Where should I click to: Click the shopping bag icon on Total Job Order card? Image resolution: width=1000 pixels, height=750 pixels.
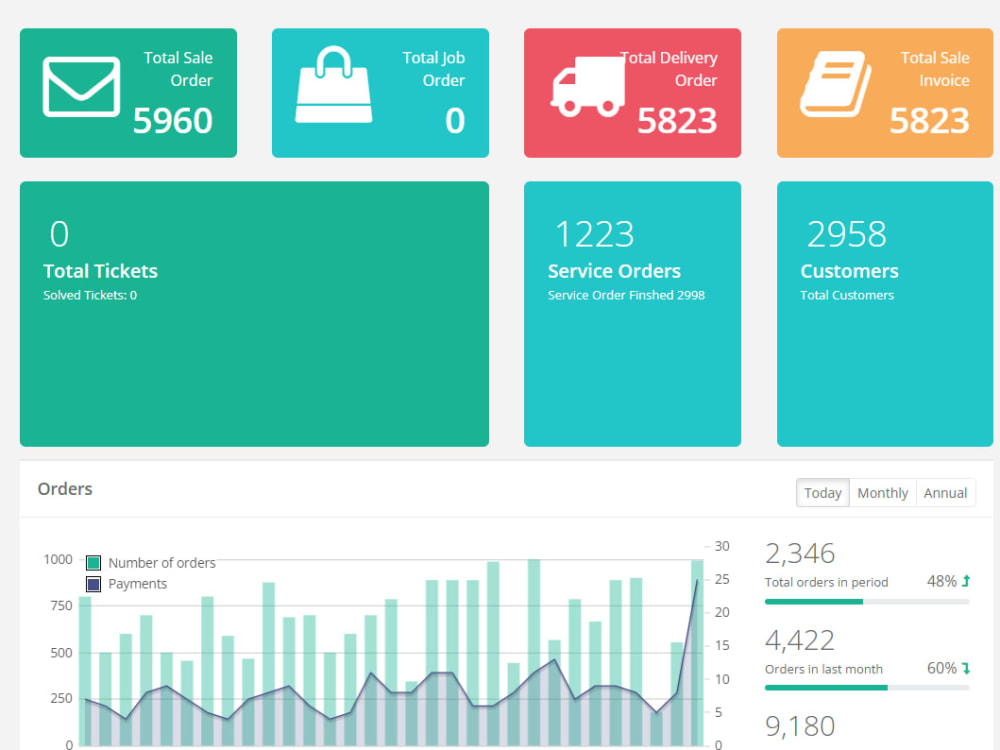pyautogui.click(x=334, y=84)
